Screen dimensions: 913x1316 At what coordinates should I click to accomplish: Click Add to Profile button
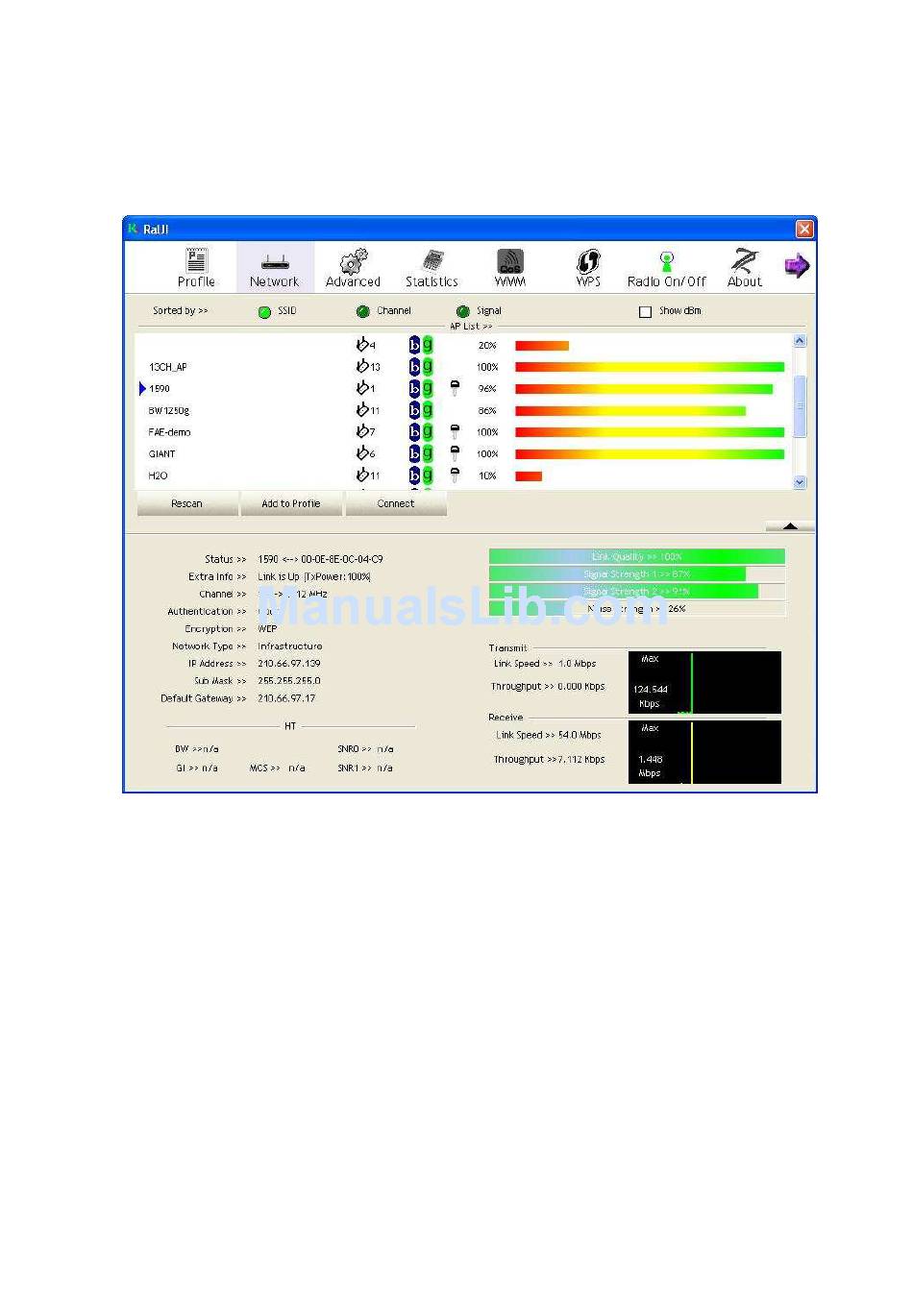tap(290, 503)
